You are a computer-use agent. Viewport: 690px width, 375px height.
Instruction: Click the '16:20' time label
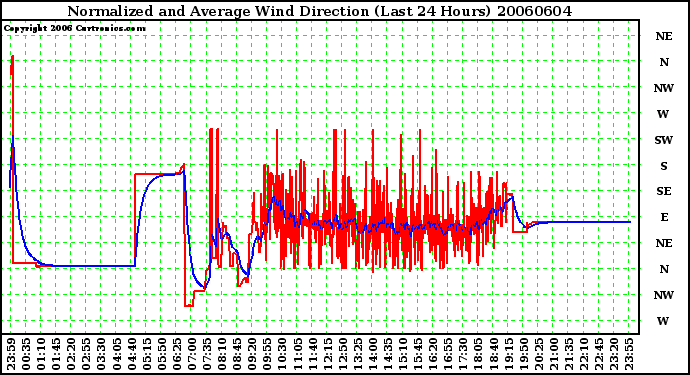(x=433, y=354)
